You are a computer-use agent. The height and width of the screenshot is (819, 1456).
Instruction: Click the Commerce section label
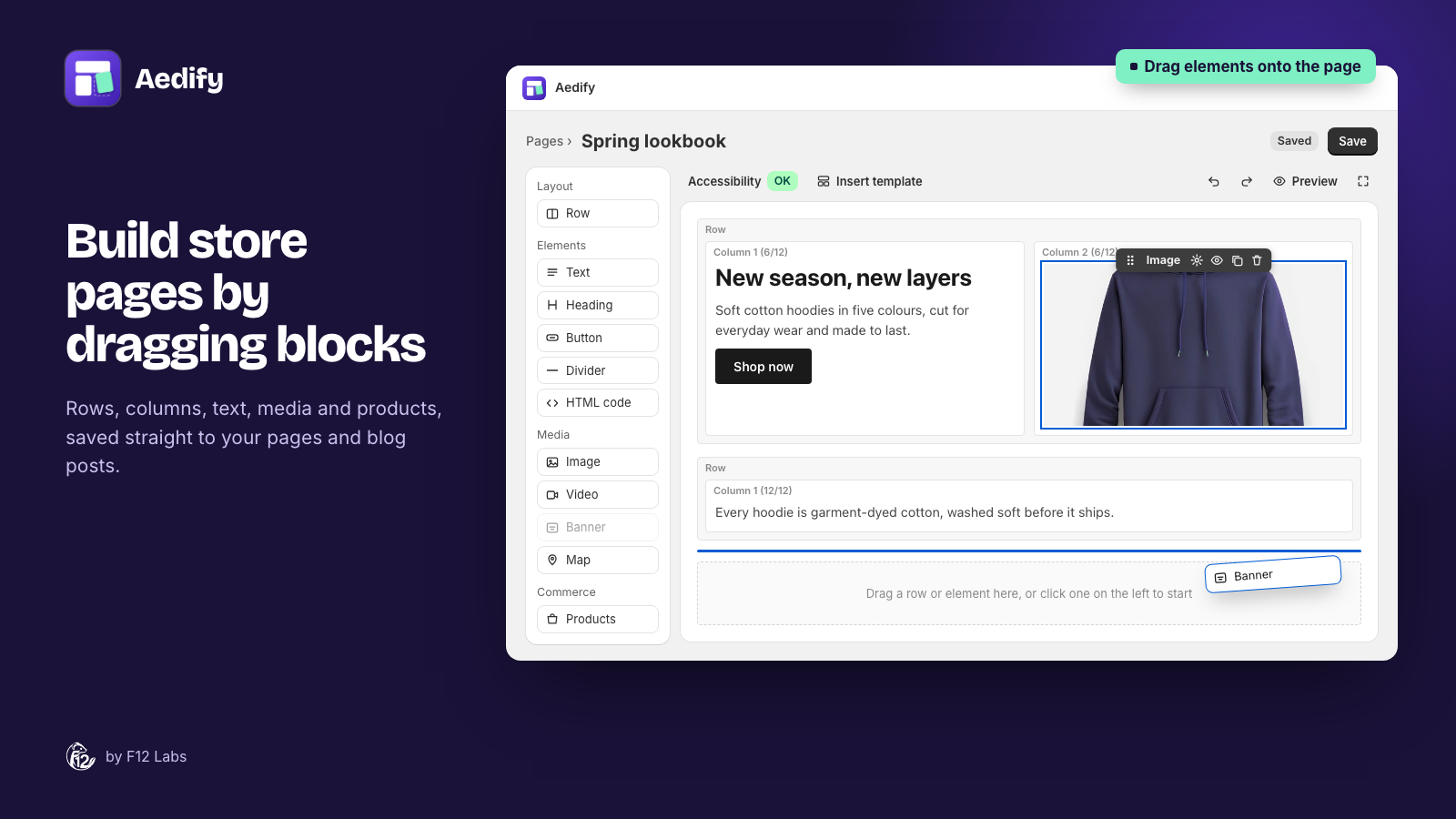(x=566, y=592)
